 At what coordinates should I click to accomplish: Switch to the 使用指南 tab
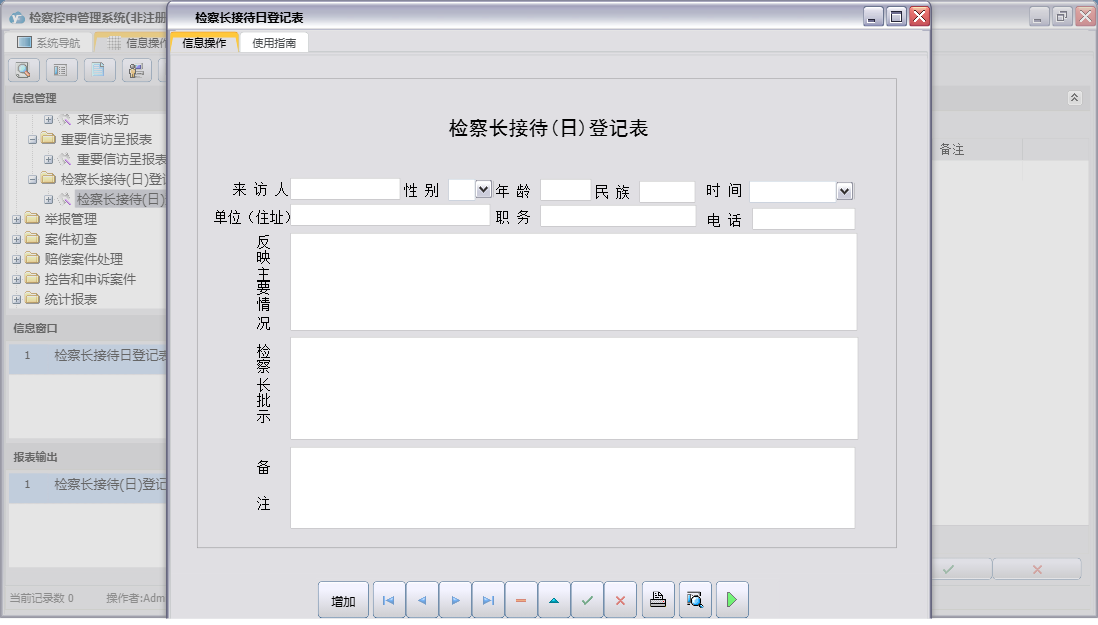tap(273, 42)
